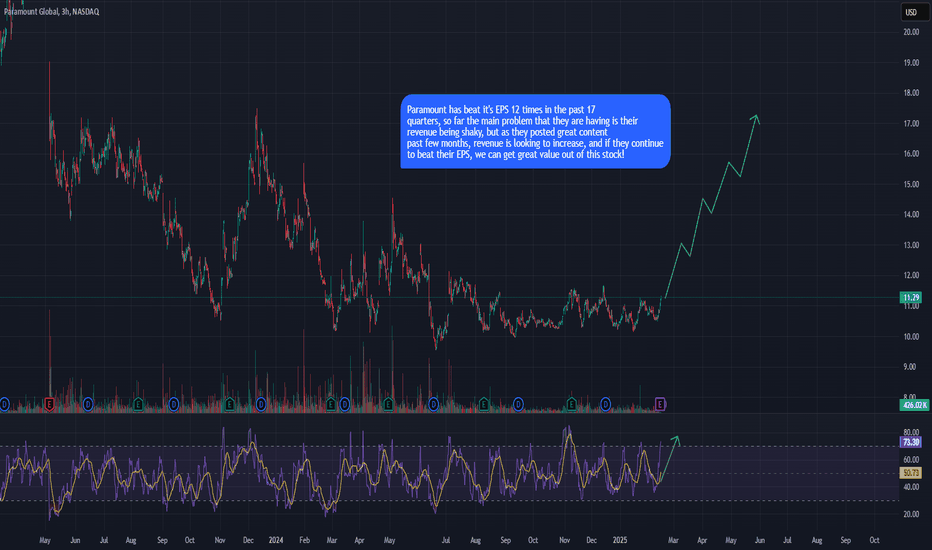Click the green earnings marker after Nov 2024

tap(571, 405)
